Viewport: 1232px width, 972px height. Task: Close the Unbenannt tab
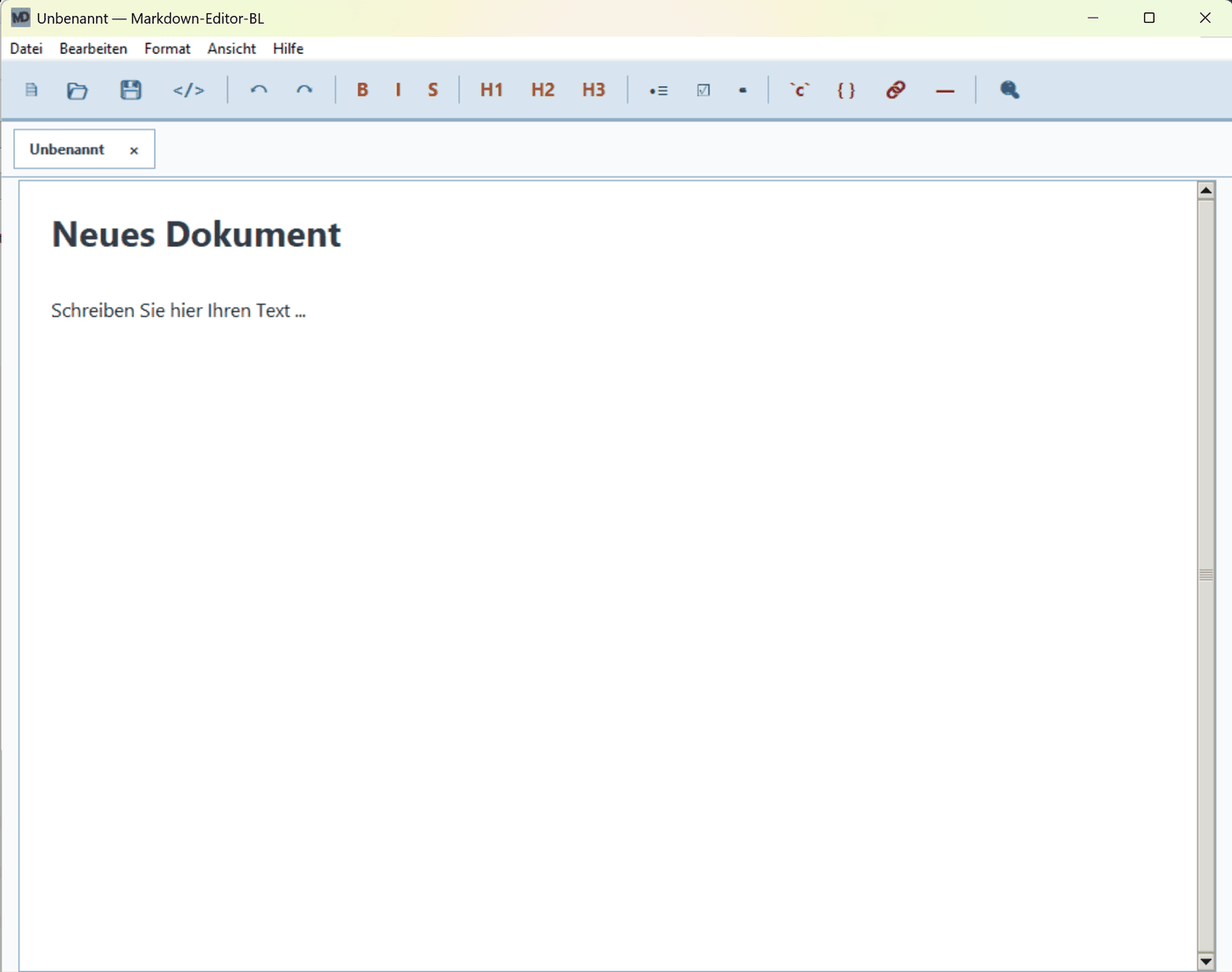click(134, 151)
